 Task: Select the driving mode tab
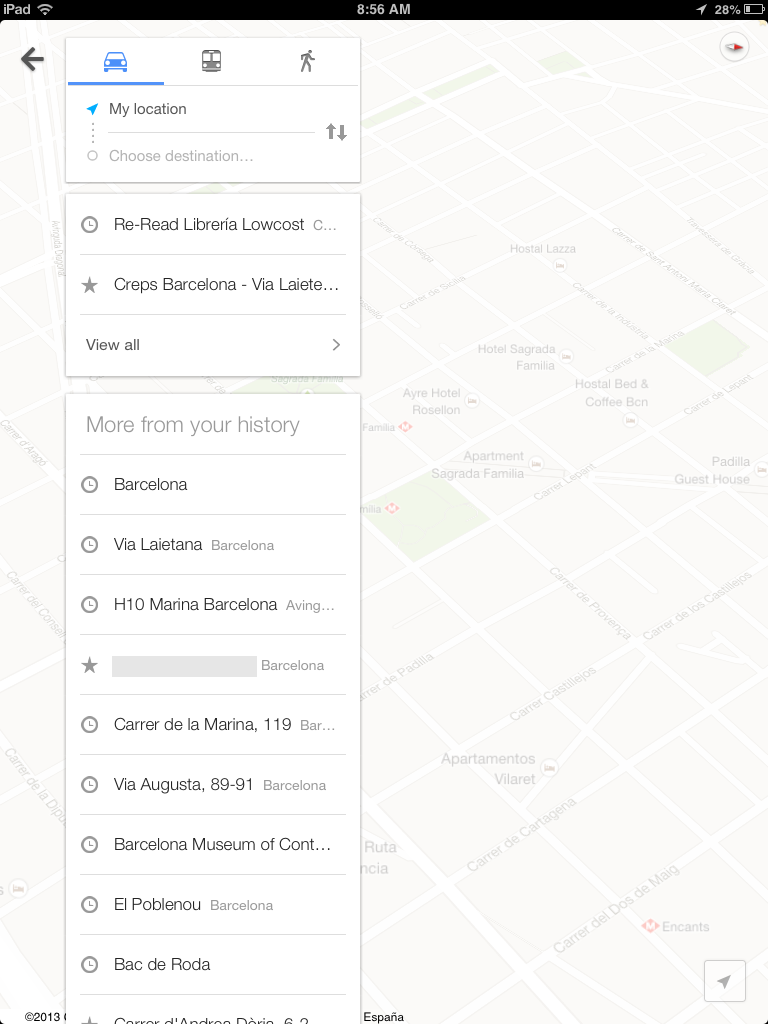pyautogui.click(x=116, y=61)
